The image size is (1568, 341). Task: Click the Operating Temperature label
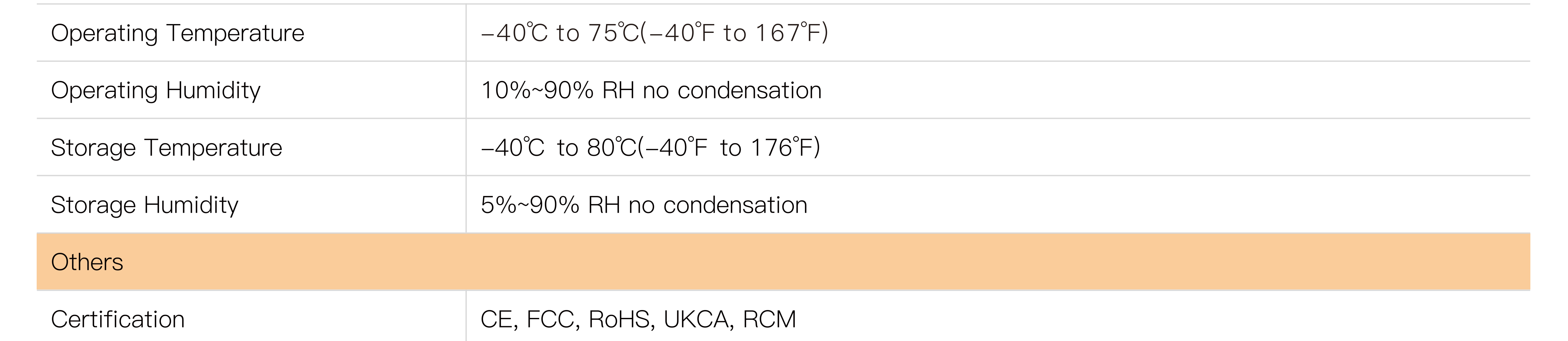(177, 33)
